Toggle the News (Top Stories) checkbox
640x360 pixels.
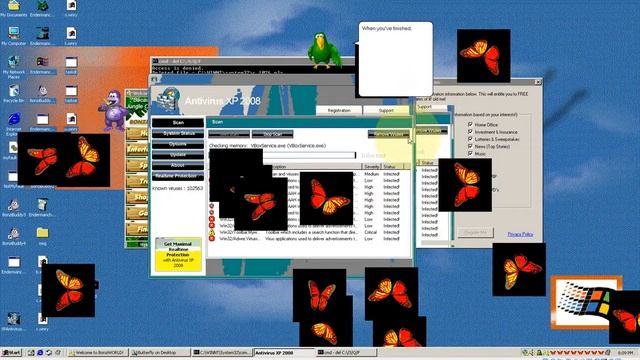470,146
